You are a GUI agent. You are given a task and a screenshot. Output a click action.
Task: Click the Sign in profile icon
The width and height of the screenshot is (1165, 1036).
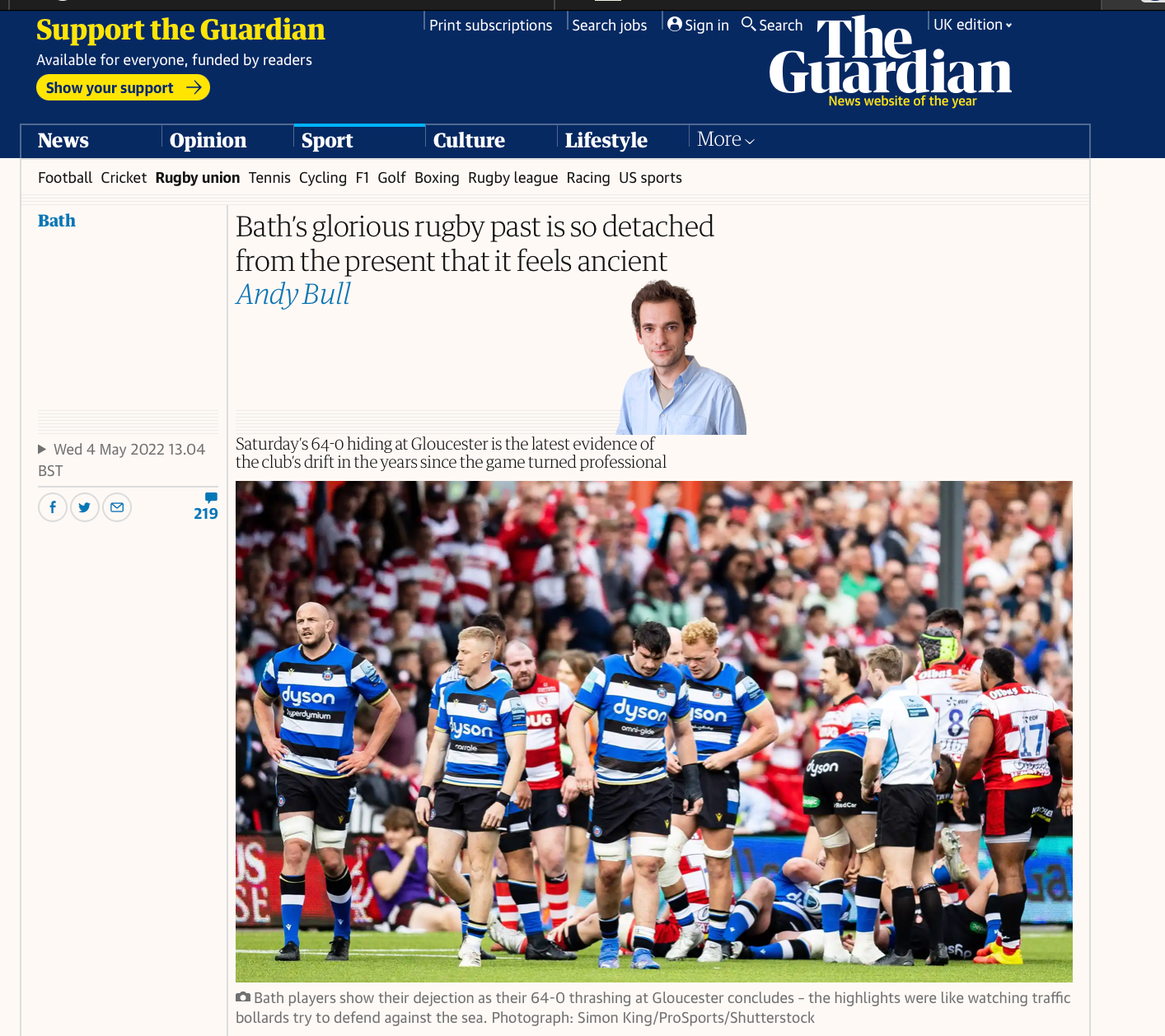[x=675, y=25]
